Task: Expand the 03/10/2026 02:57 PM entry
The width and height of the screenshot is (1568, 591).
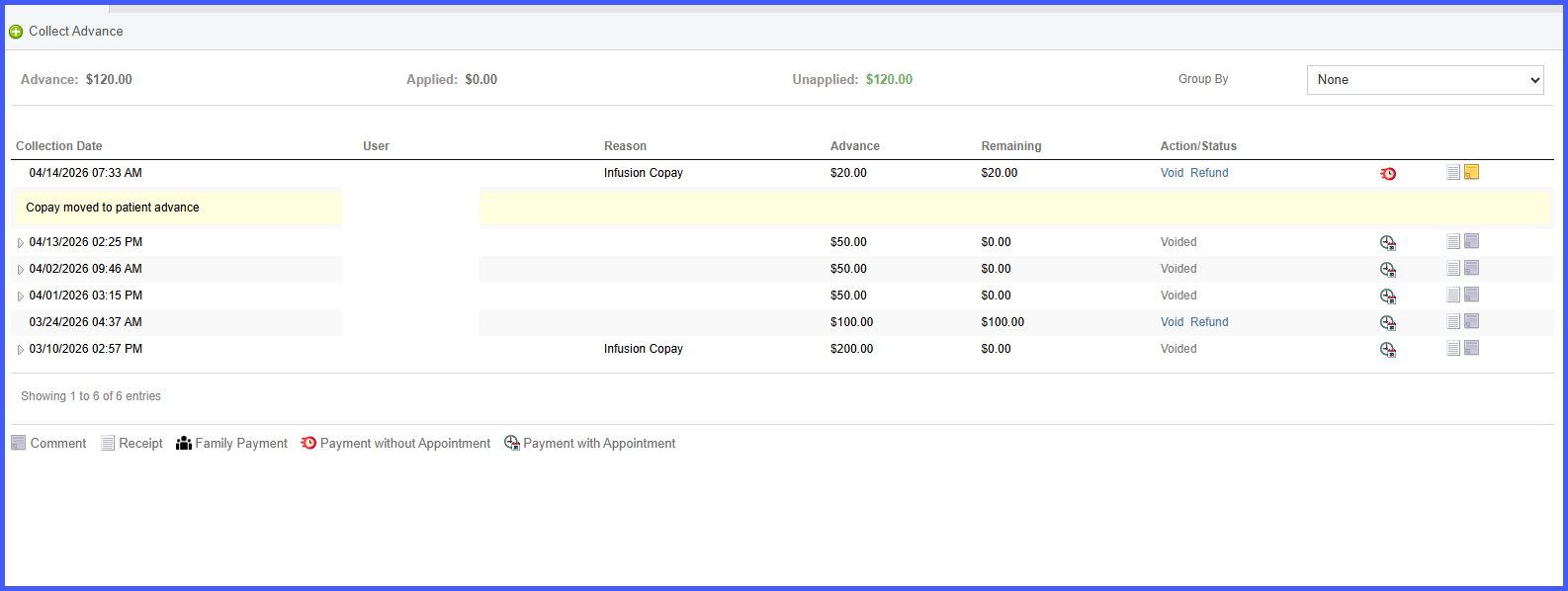Action: [x=20, y=350]
